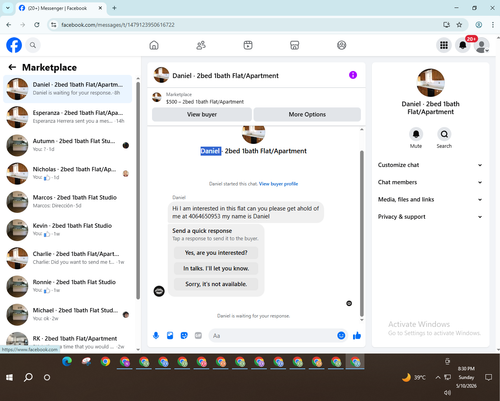This screenshot has height=401, width=500.
Task: Open the Marketplace storefront icon
Action: [295, 45]
